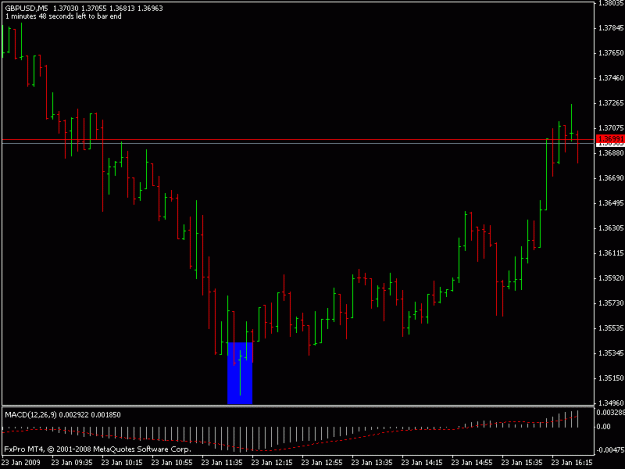
Task: Click the MACD 0.00 scale label
Action: click(604, 427)
